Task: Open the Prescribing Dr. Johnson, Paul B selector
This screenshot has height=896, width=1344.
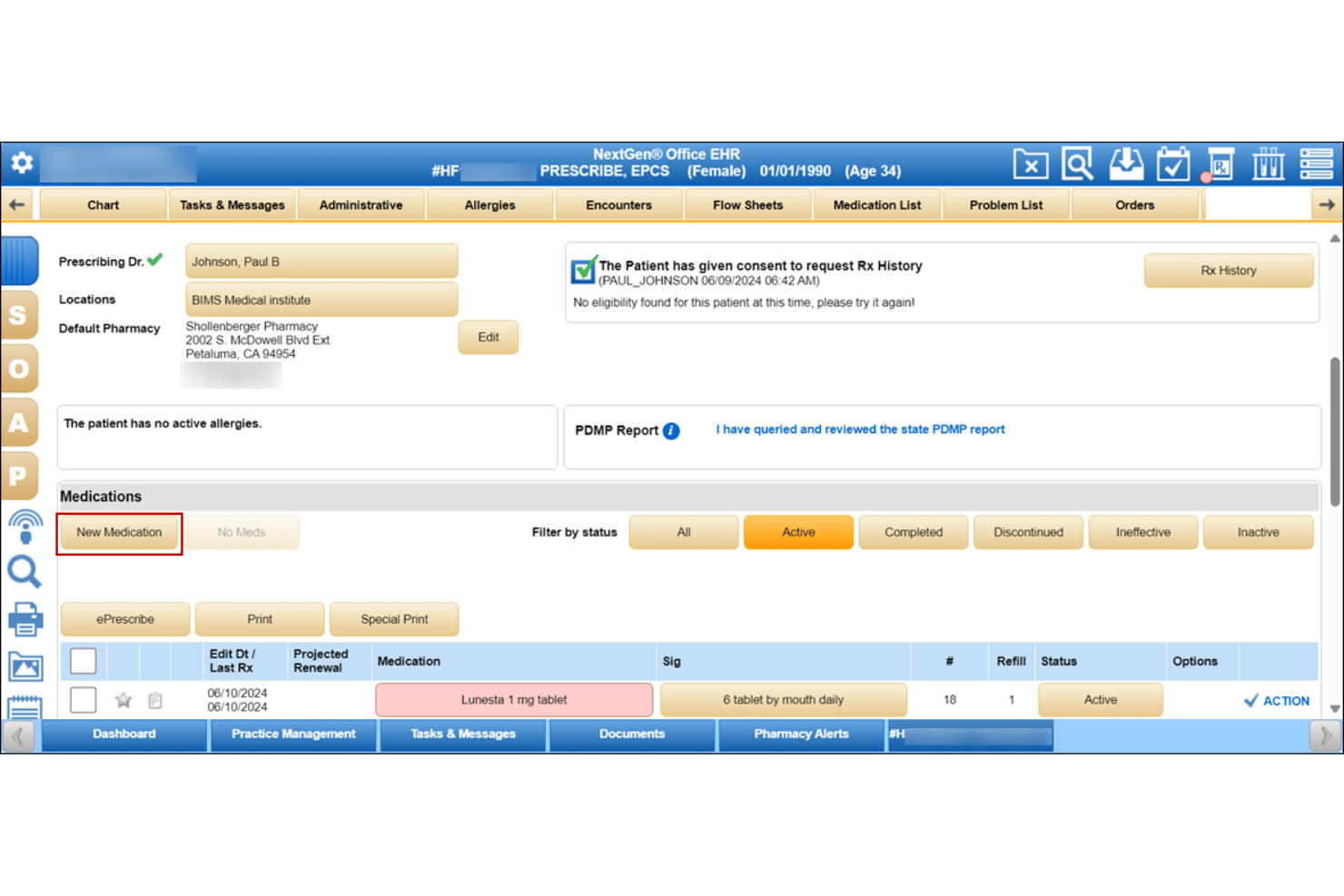Action: click(321, 261)
